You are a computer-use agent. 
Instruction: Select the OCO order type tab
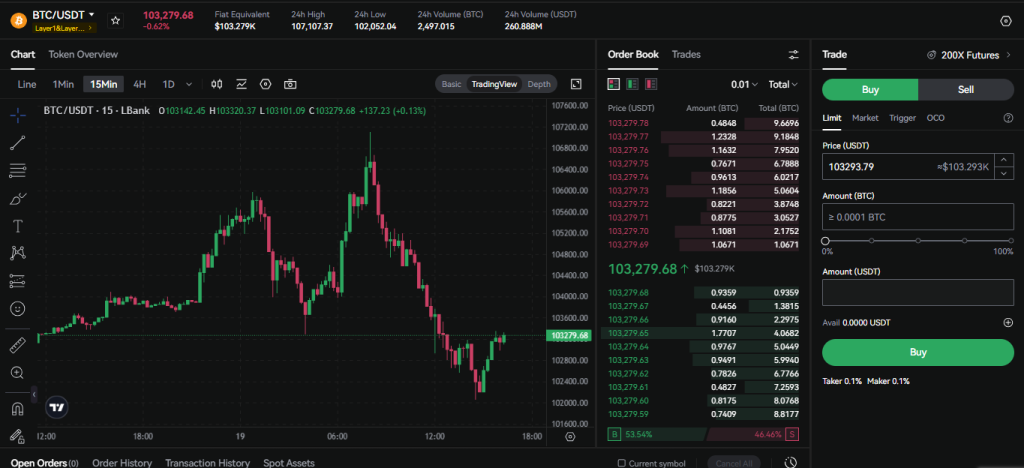[936, 118]
